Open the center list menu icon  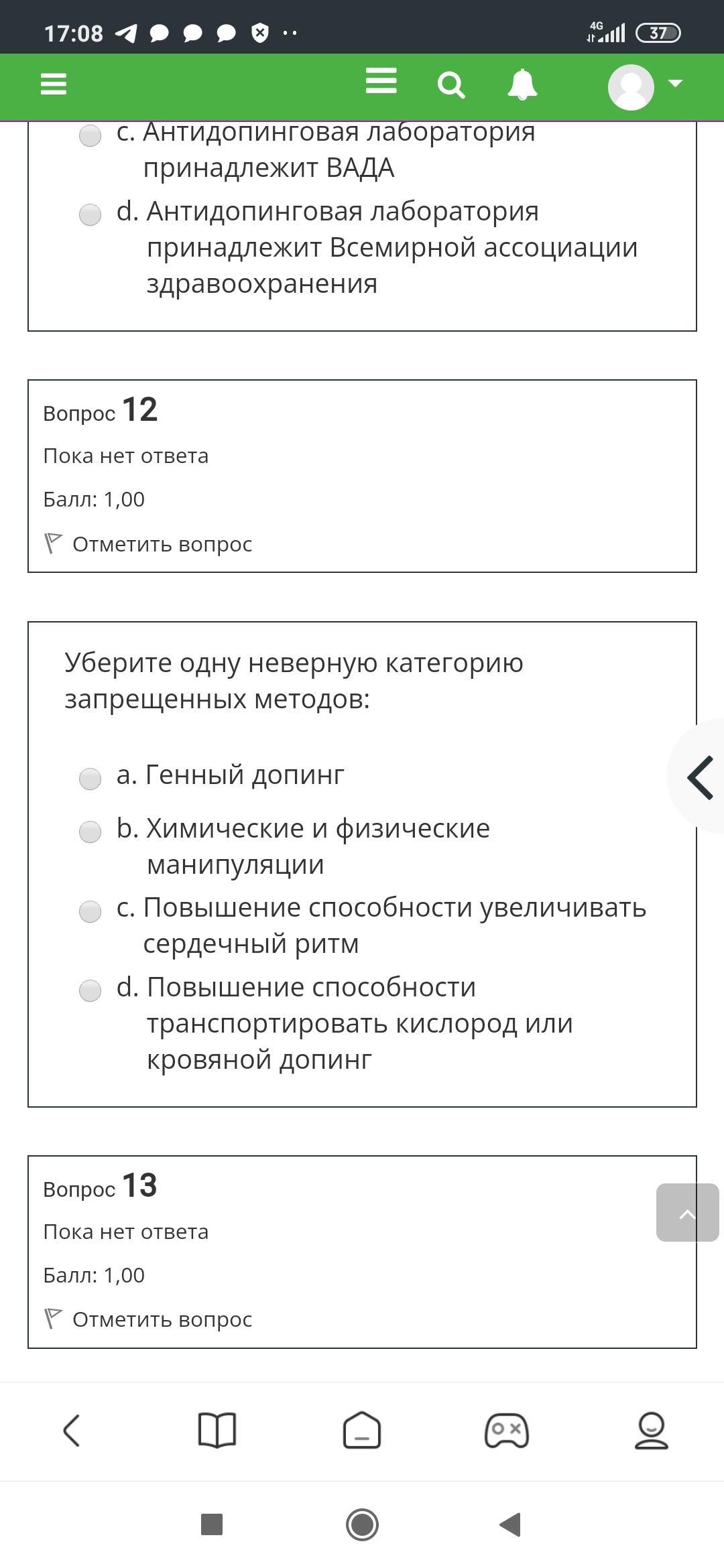coord(381,82)
